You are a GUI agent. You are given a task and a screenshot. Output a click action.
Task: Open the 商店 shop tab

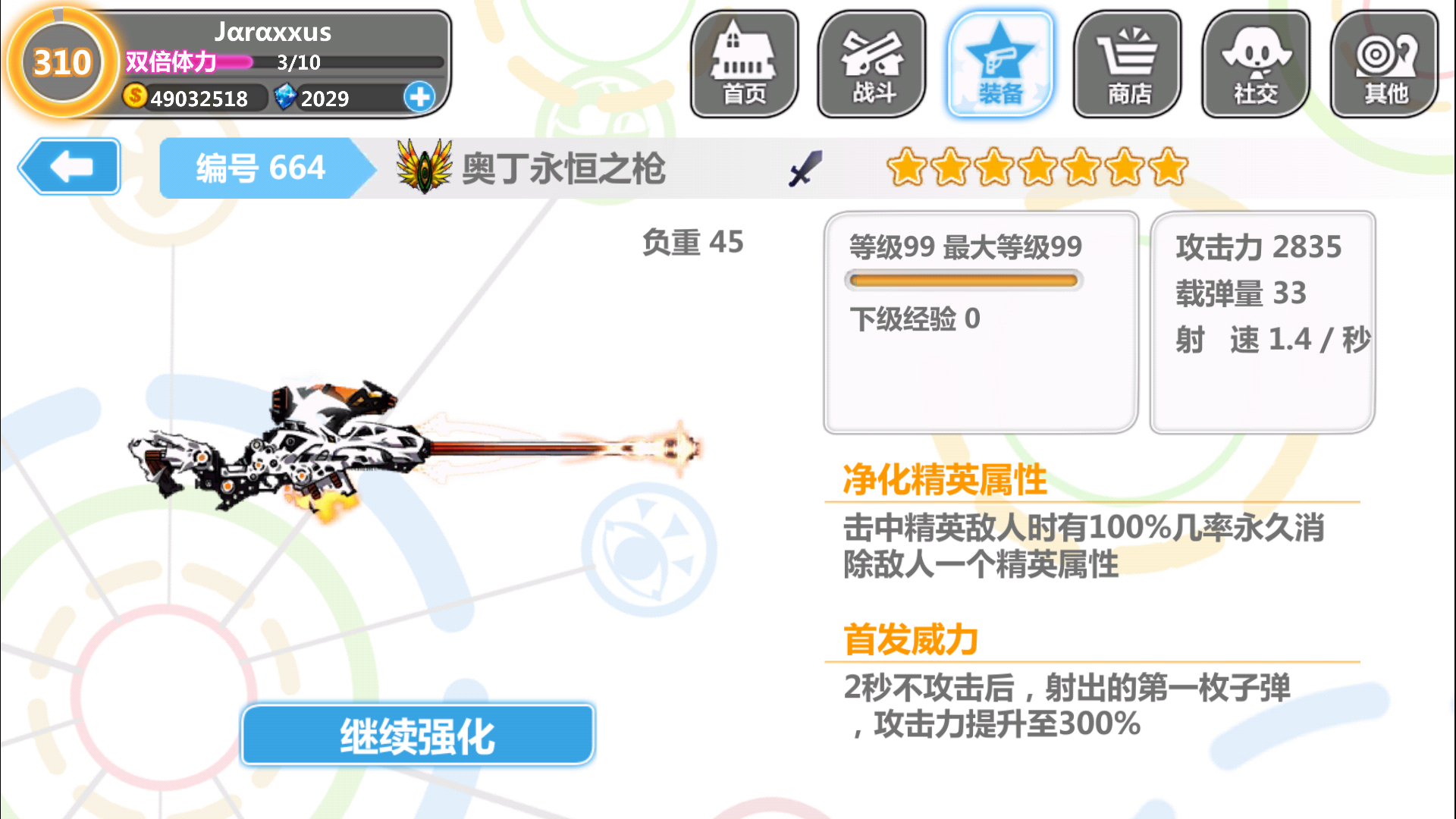[x=1128, y=64]
